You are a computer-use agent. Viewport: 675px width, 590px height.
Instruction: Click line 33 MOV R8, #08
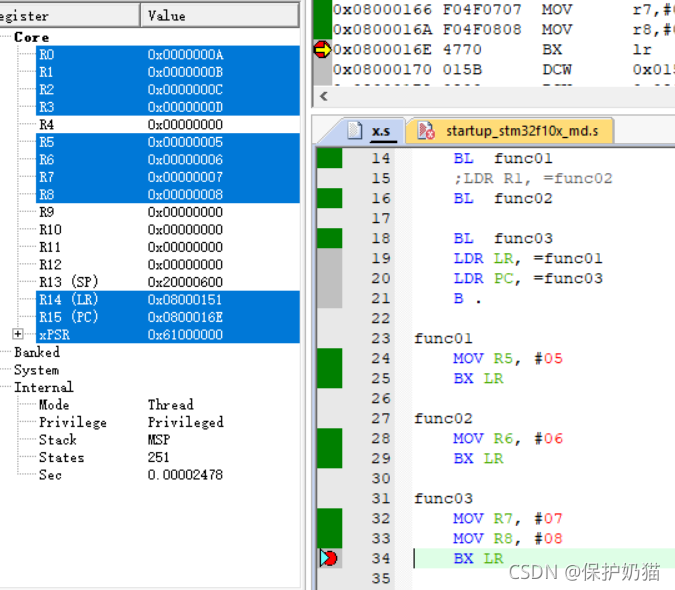(508, 538)
